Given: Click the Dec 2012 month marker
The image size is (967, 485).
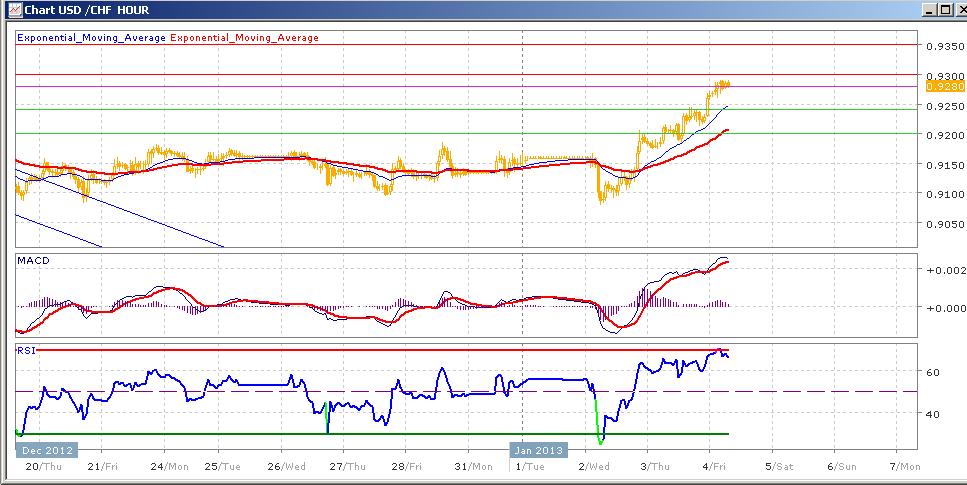Looking at the screenshot, I should pos(47,450).
